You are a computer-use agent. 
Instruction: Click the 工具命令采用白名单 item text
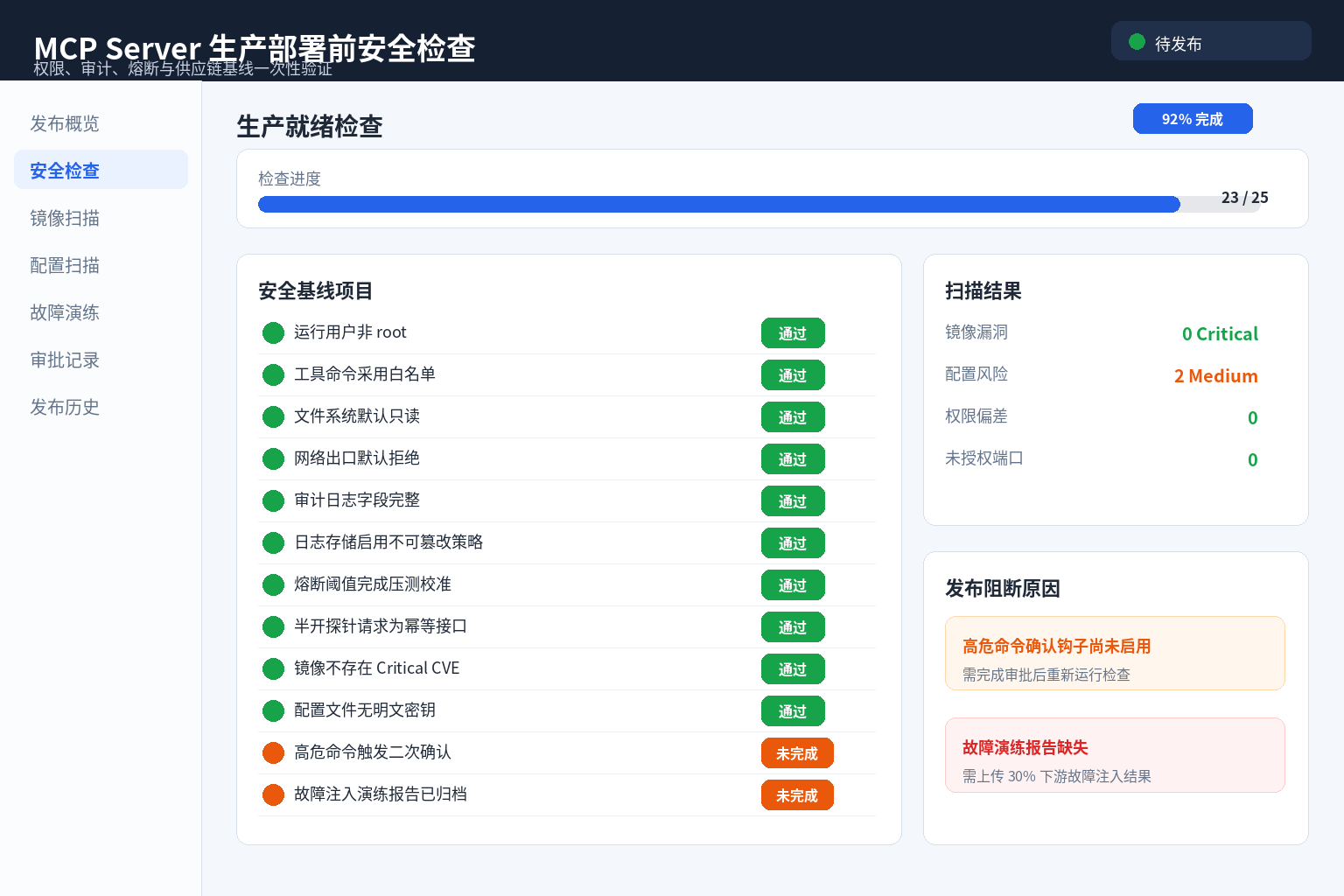tap(365, 374)
